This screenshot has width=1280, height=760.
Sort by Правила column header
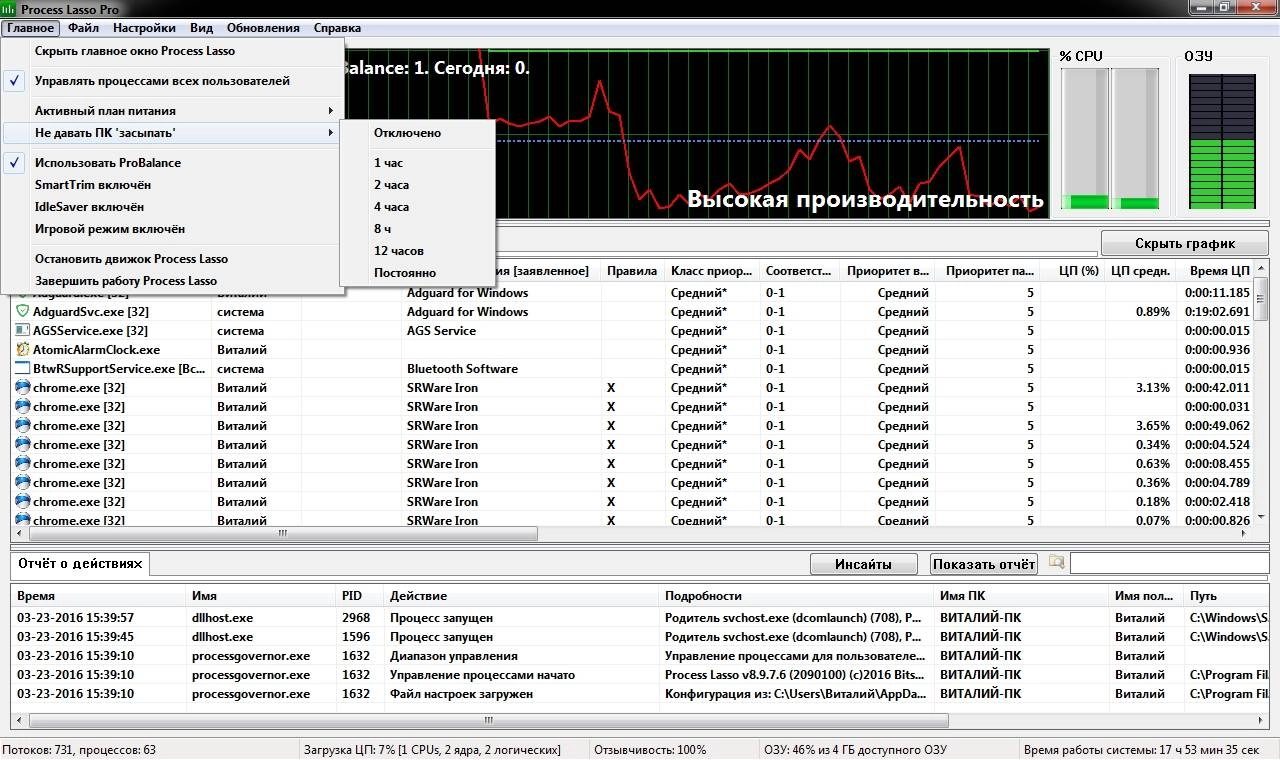coord(632,271)
